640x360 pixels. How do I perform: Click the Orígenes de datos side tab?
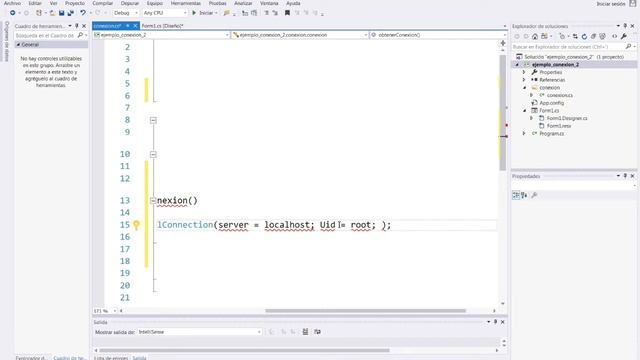6,41
